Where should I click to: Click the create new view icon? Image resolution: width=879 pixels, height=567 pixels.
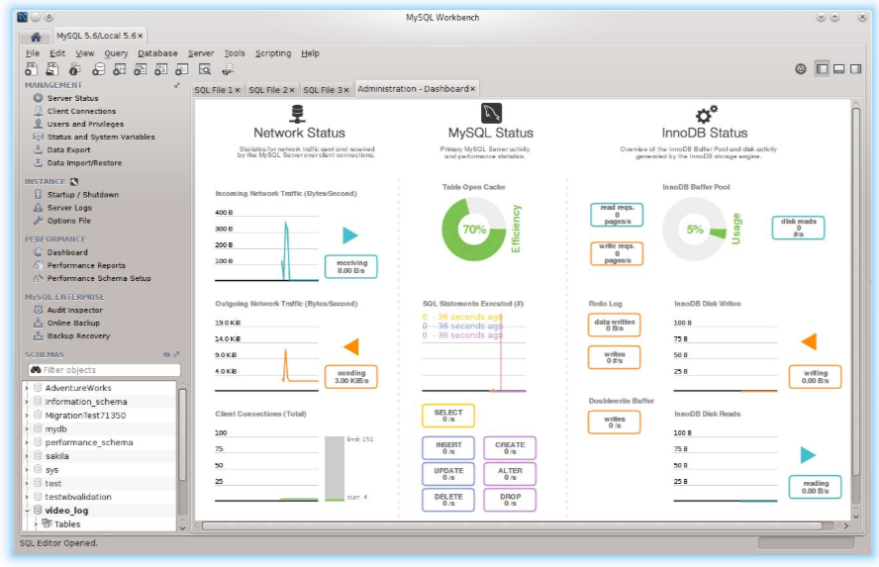click(140, 69)
